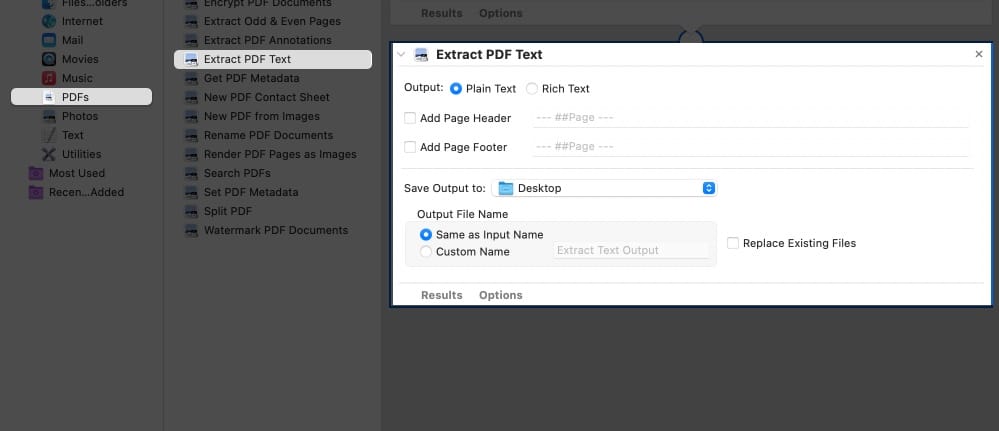Click the New PDF Contact Sheet action icon

point(191,98)
